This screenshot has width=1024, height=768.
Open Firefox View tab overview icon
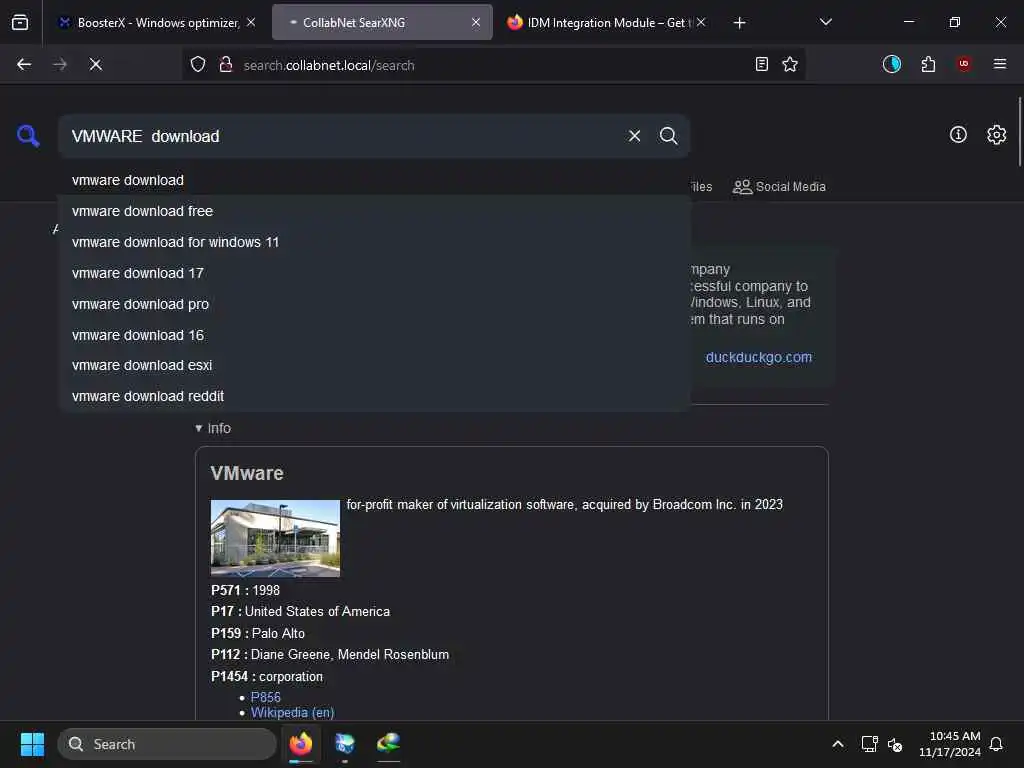click(20, 22)
